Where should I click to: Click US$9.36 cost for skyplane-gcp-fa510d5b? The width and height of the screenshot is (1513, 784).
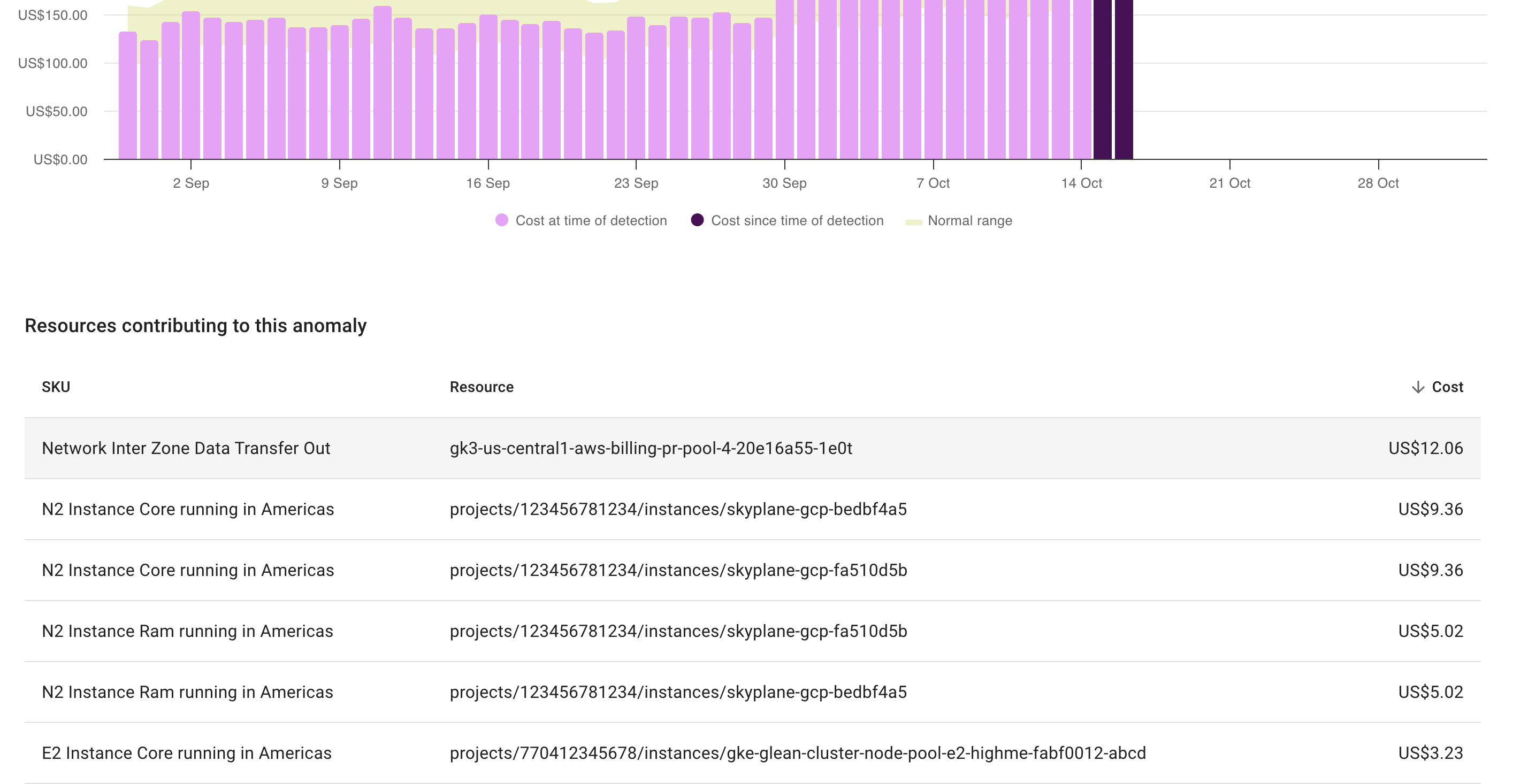(1430, 570)
